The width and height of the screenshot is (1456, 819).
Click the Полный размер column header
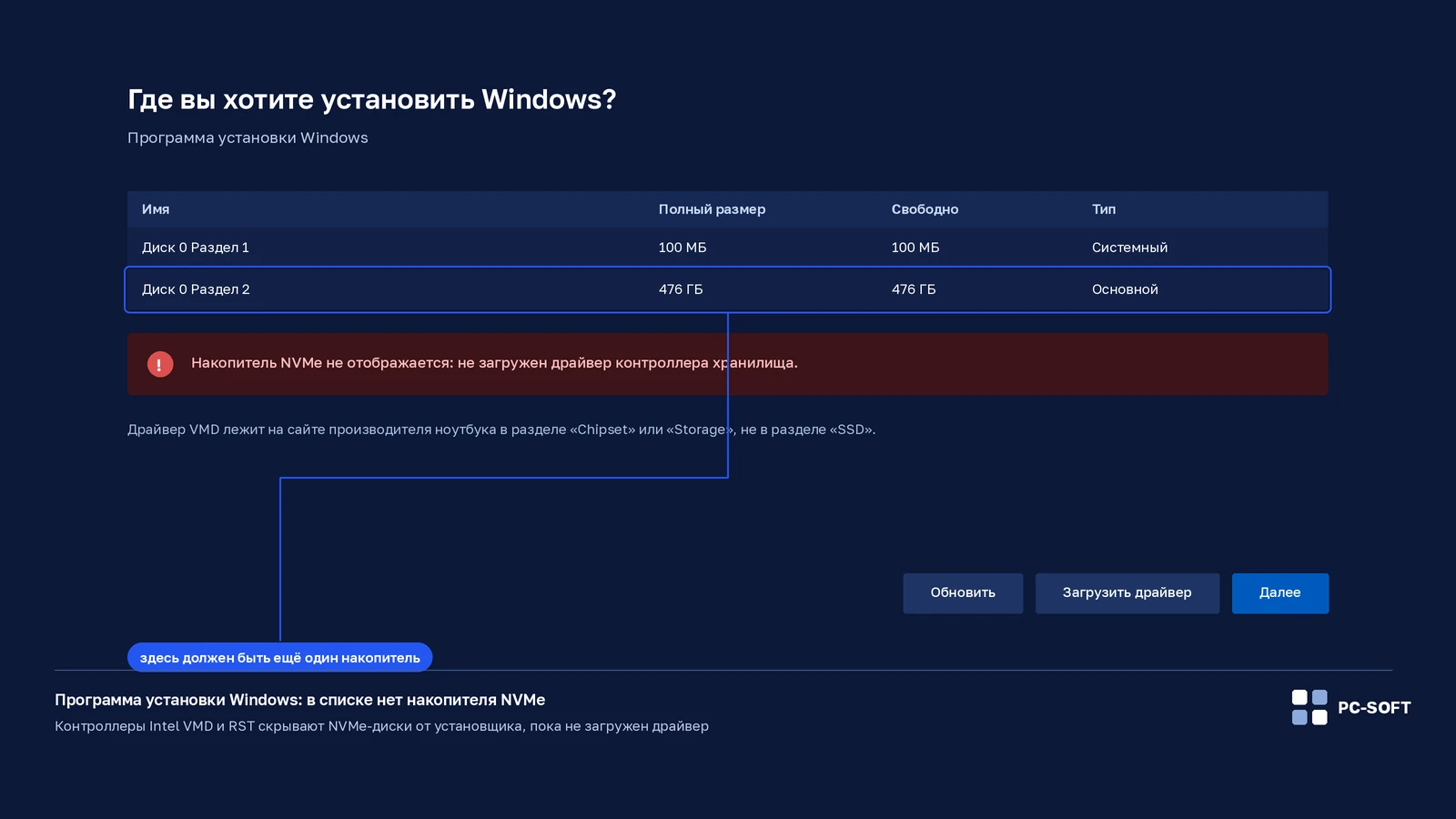(x=712, y=209)
